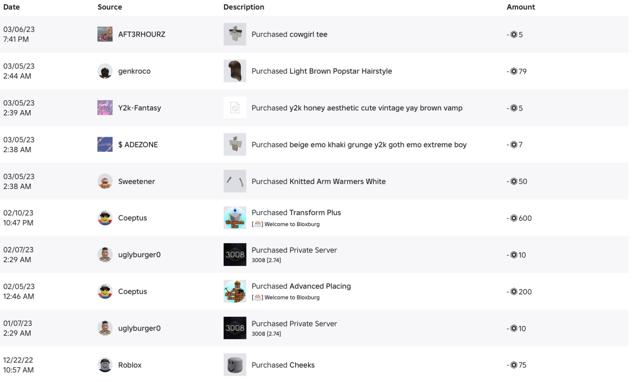Image resolution: width=640 pixels, height=382 pixels.
Task: Click the Advanced Placing gamepass thumbnail
Action: pyautogui.click(x=235, y=291)
